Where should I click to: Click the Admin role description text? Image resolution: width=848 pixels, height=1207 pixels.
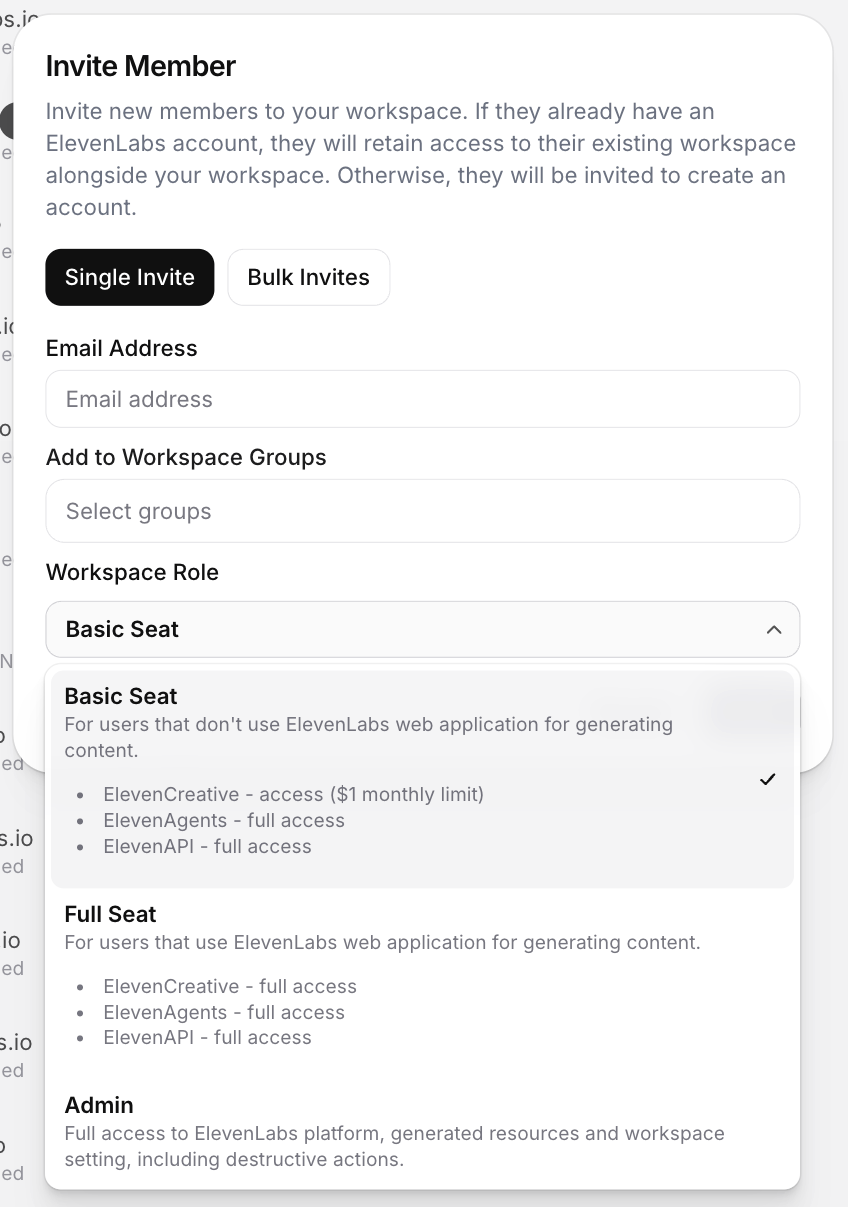(x=394, y=1147)
